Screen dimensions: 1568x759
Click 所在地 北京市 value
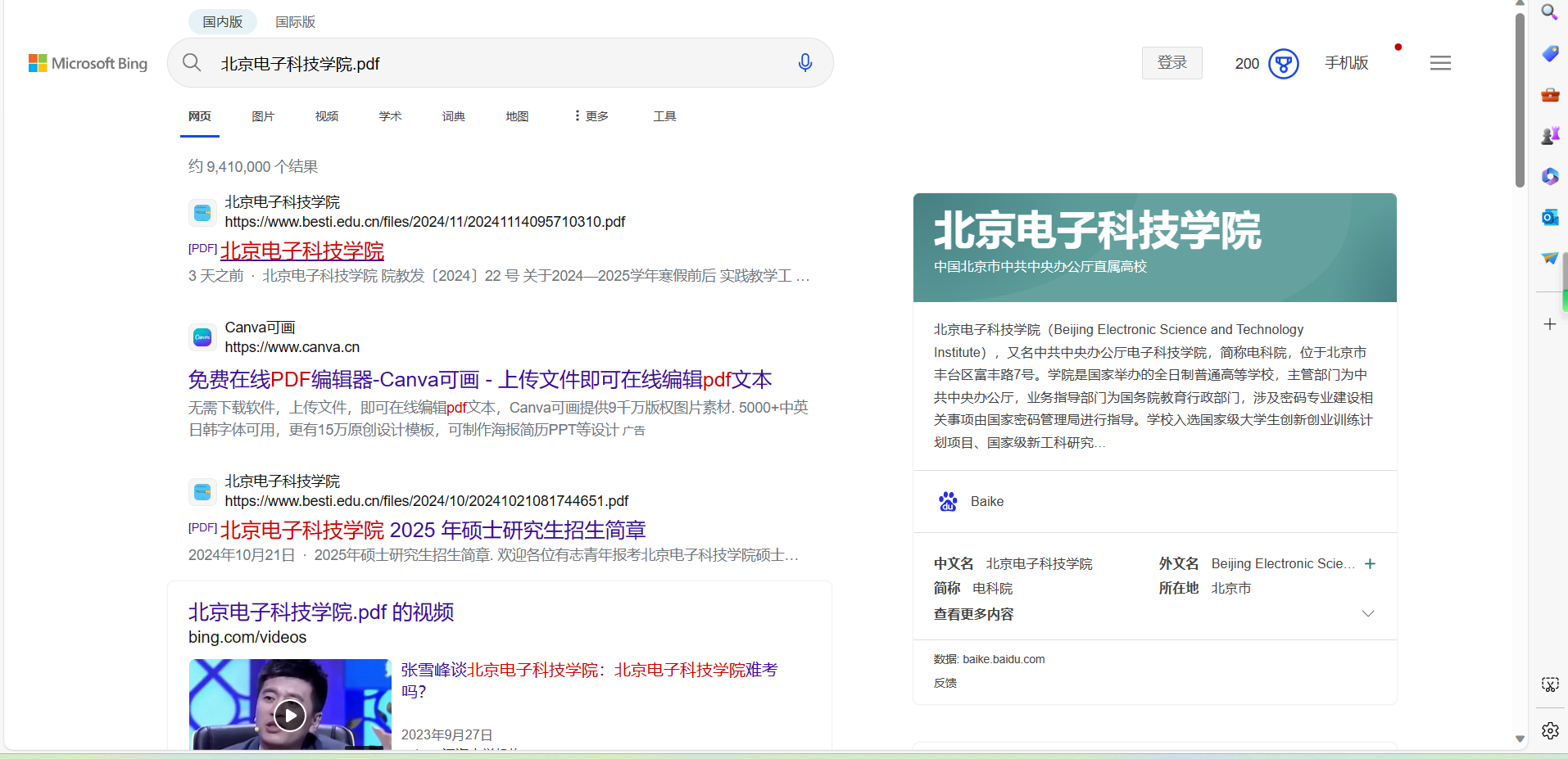[1230, 588]
